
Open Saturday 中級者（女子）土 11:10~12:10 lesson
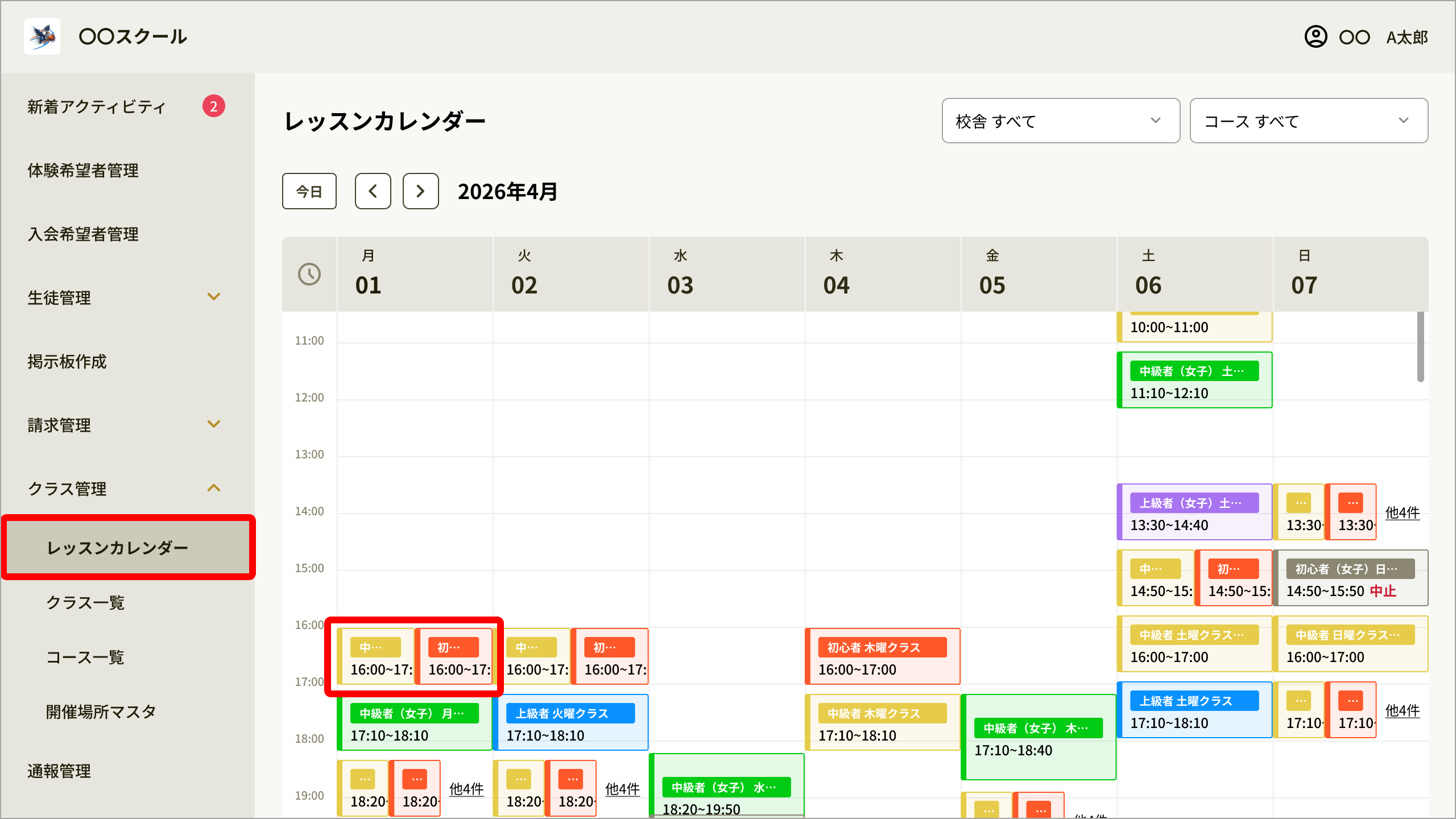[1194, 380]
